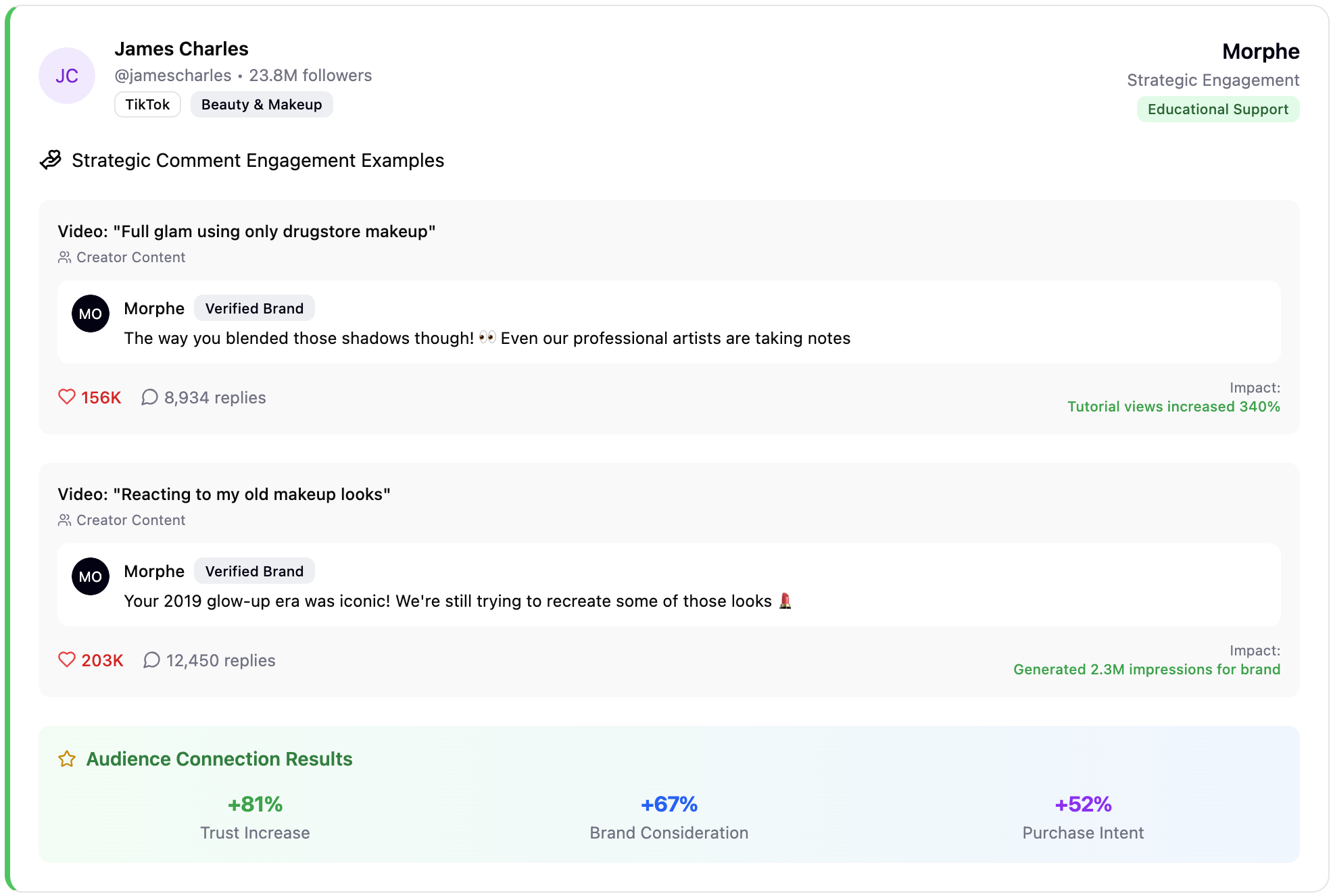Select the TikTok platform tag
This screenshot has width=1333, height=896.
[x=147, y=105]
